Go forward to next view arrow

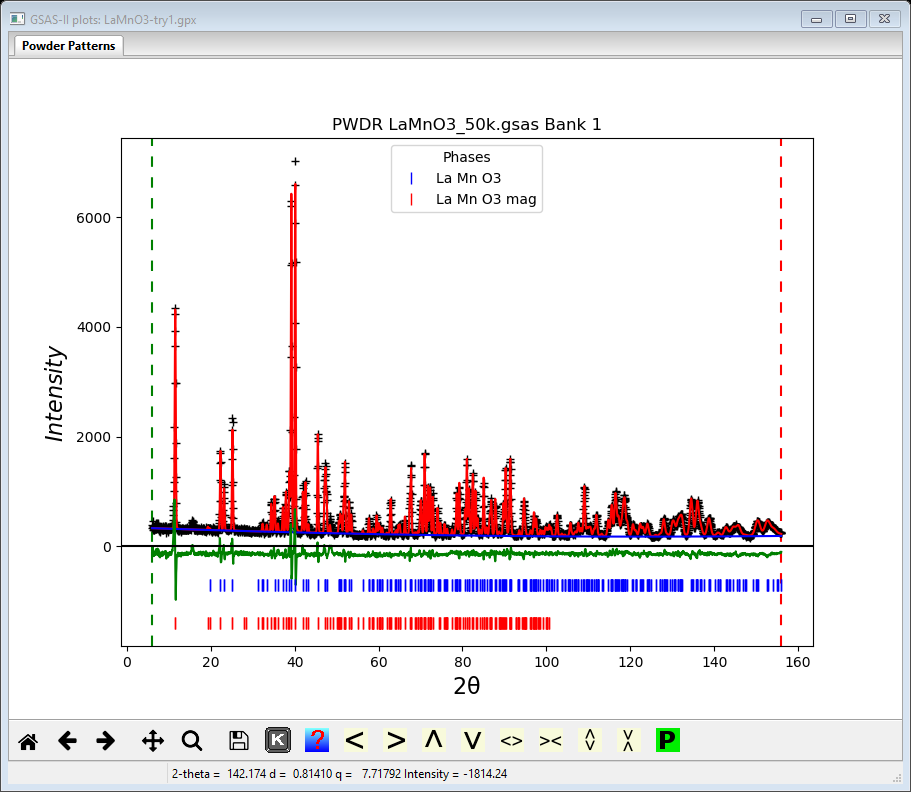point(105,741)
